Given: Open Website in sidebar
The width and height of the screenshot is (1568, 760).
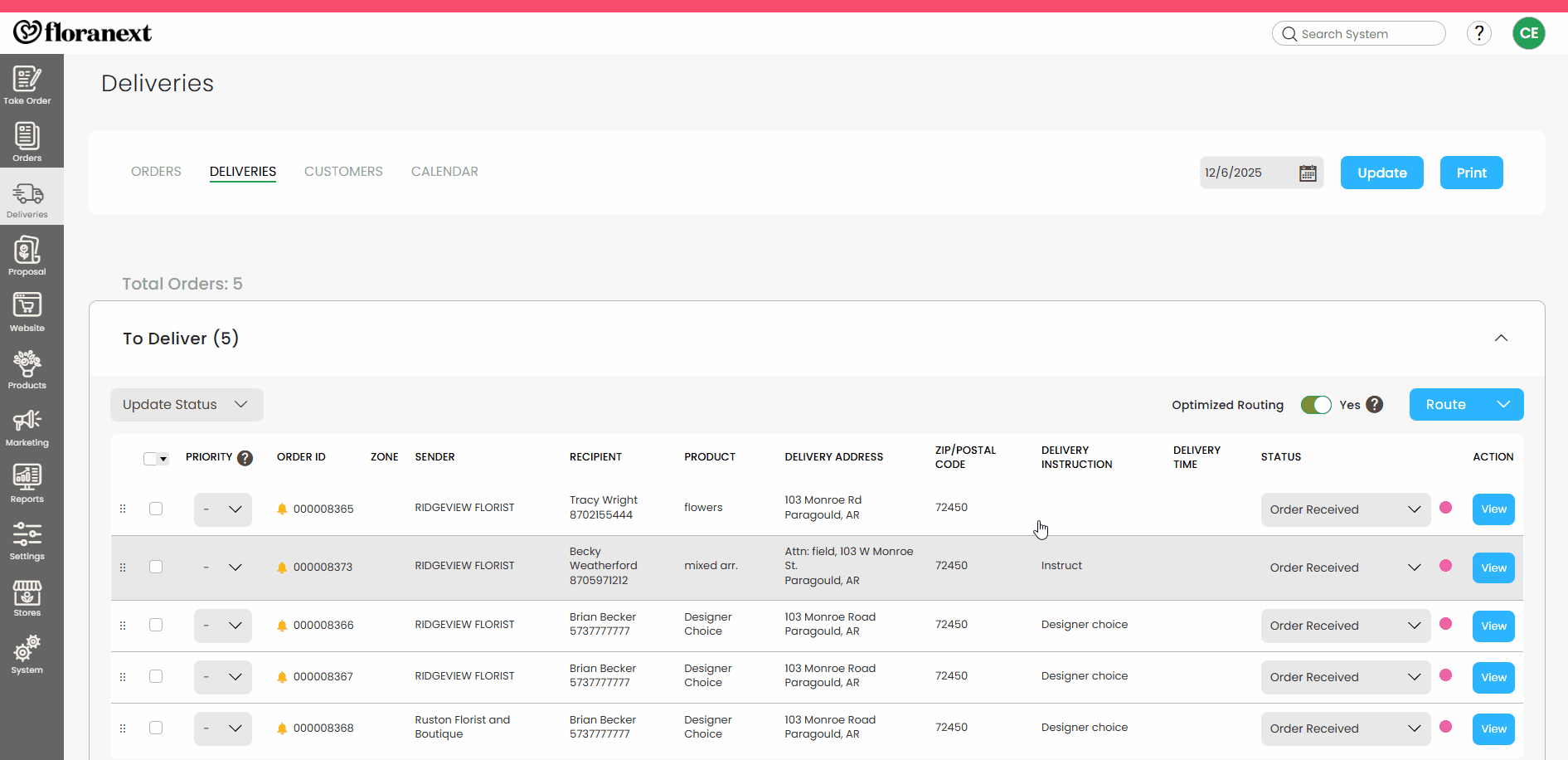Looking at the screenshot, I should click(27, 312).
